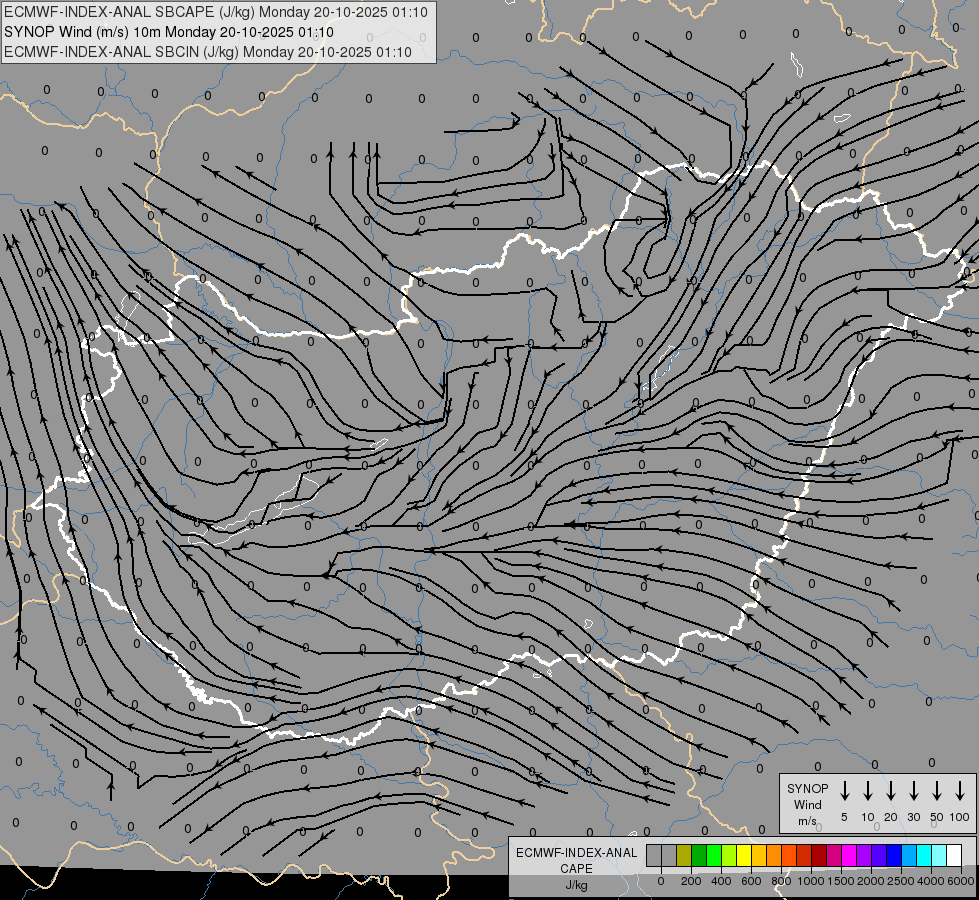Screen dimensions: 979x900
Task: Click the wind arrow above the 10 label
Action: point(868,791)
